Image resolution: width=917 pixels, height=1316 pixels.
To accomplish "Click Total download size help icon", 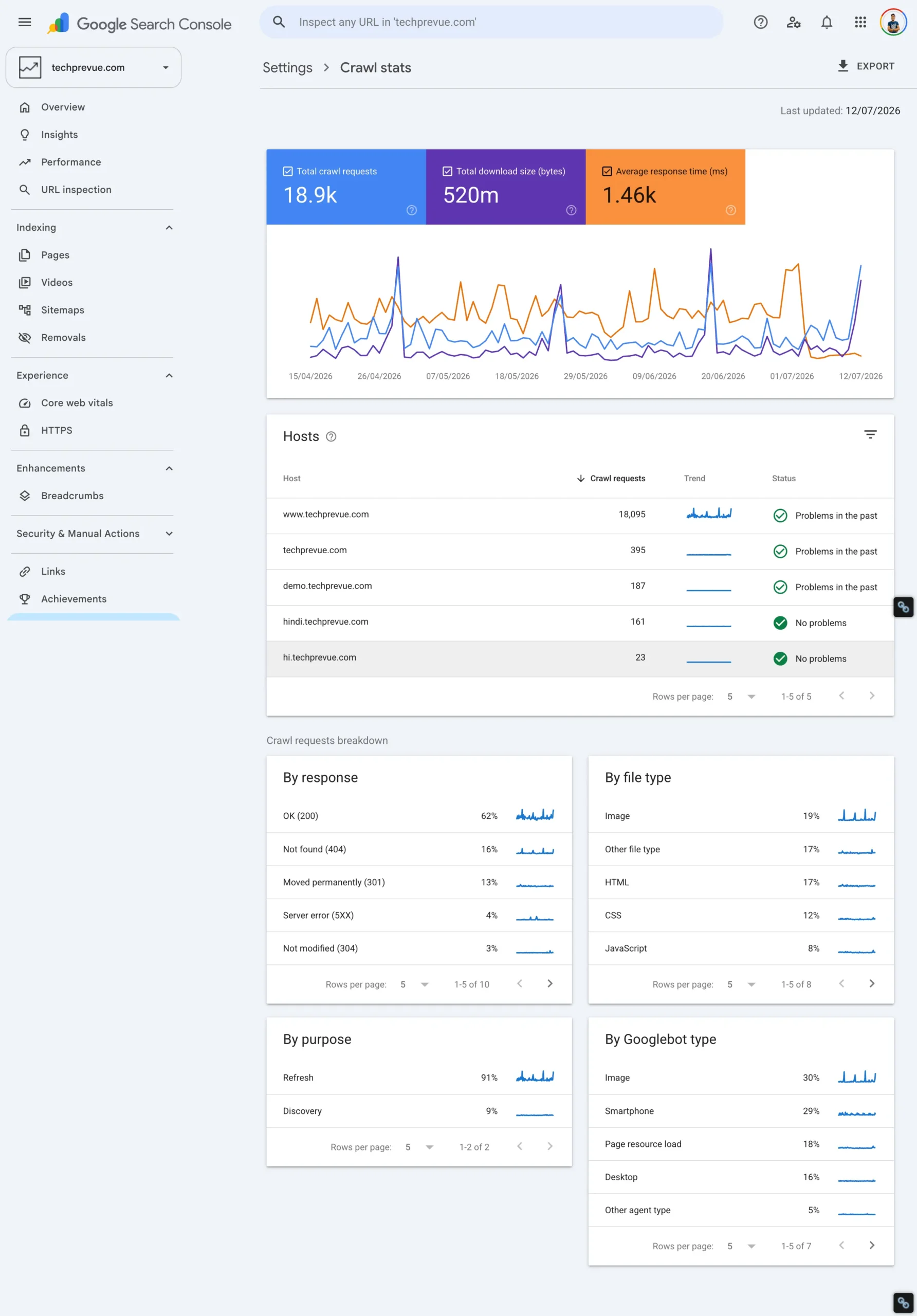I will [572, 210].
